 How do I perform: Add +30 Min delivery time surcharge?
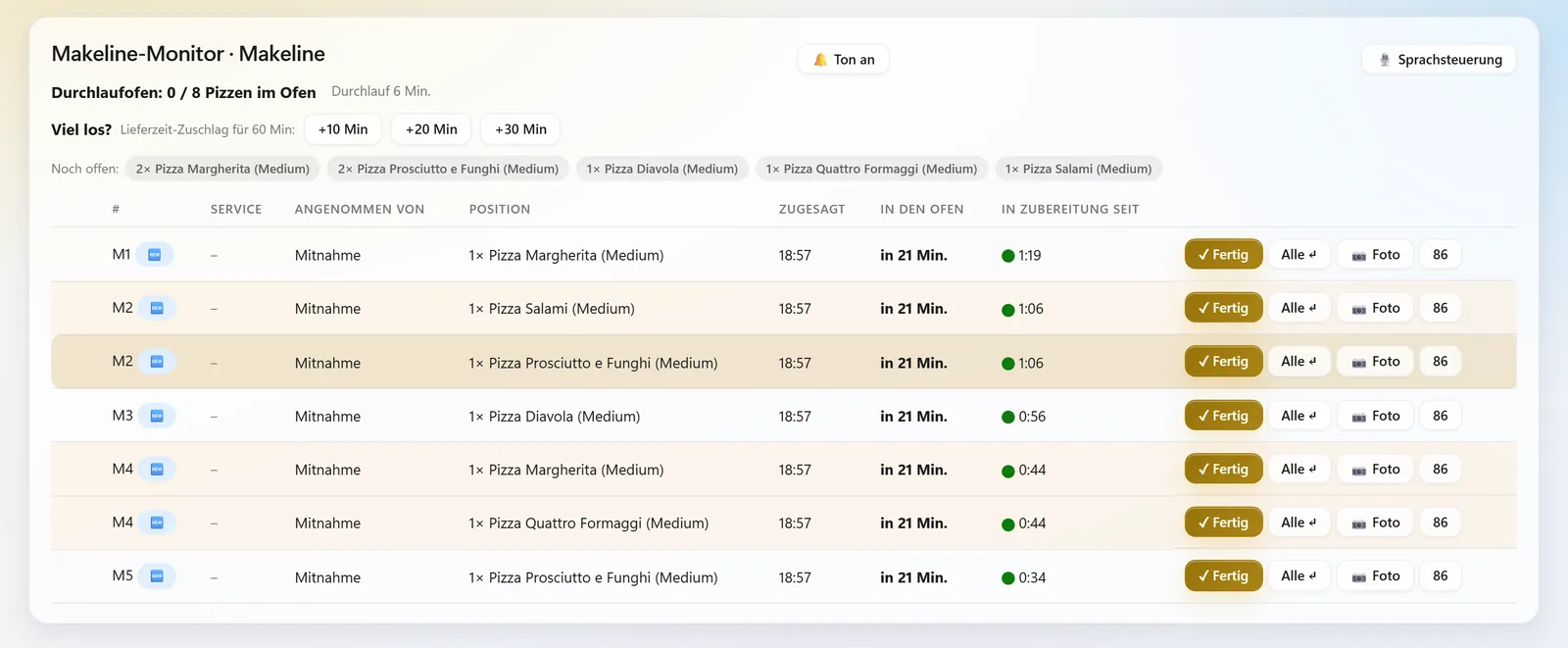pyautogui.click(x=520, y=129)
